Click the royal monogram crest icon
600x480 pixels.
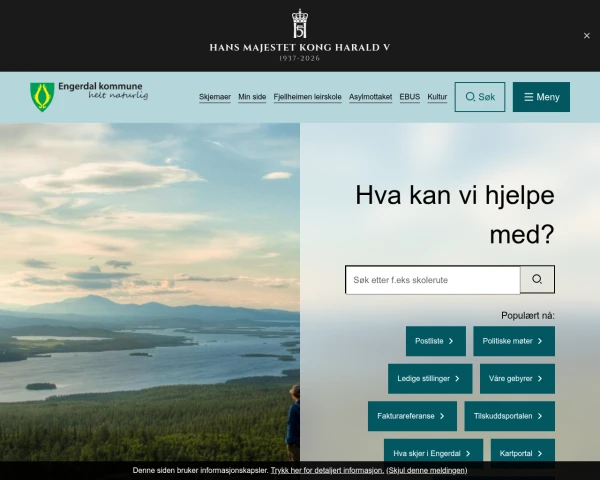pyautogui.click(x=300, y=24)
